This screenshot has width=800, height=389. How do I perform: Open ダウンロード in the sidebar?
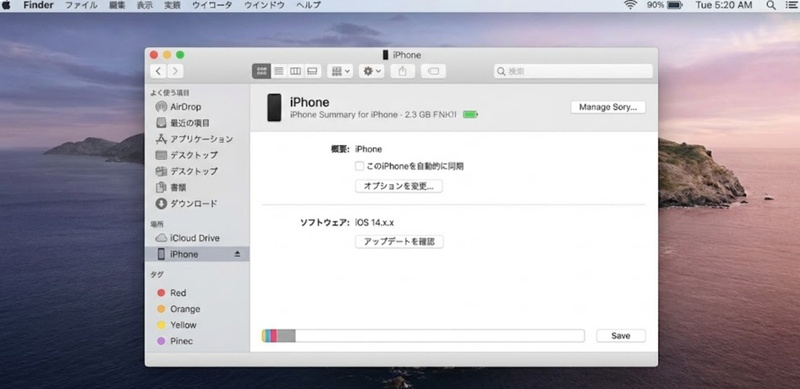tap(197, 204)
